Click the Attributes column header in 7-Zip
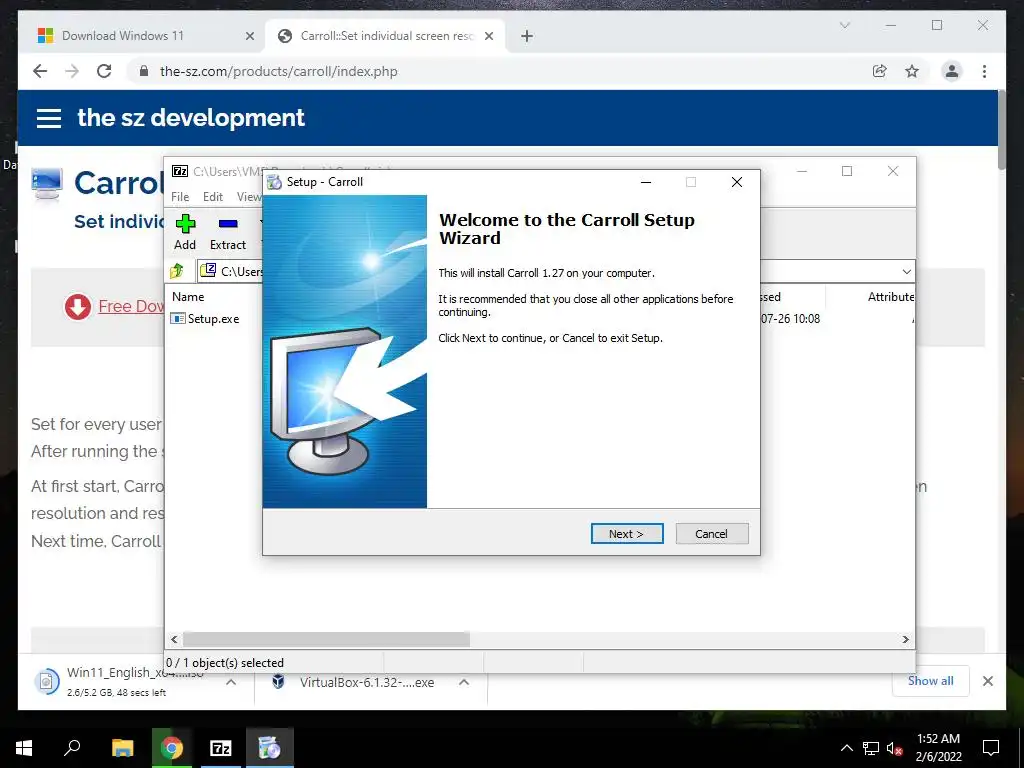The width and height of the screenshot is (1024, 768). pyautogui.click(x=891, y=296)
